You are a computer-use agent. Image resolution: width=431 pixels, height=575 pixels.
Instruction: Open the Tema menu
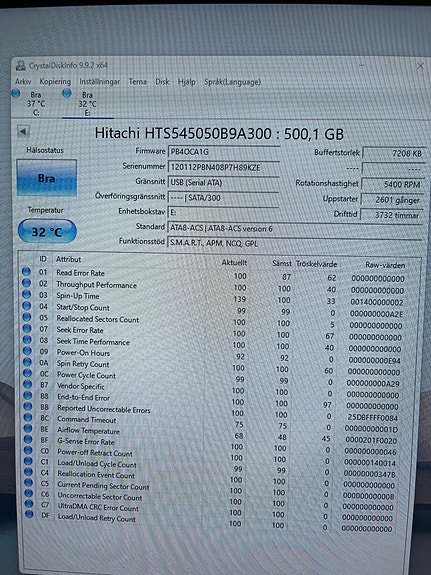click(x=138, y=81)
